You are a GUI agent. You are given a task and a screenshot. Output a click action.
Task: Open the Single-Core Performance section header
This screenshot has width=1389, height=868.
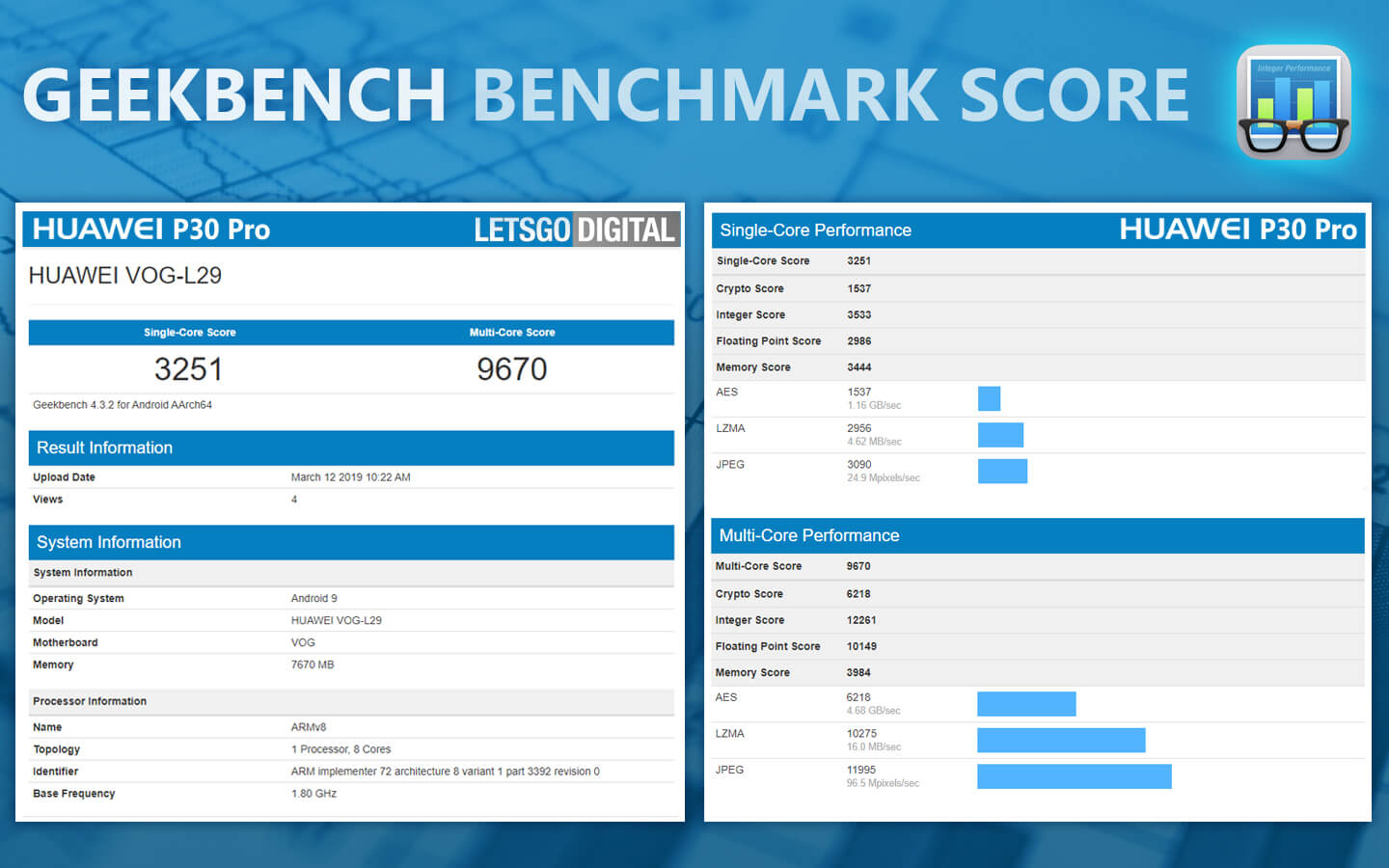tap(1038, 231)
